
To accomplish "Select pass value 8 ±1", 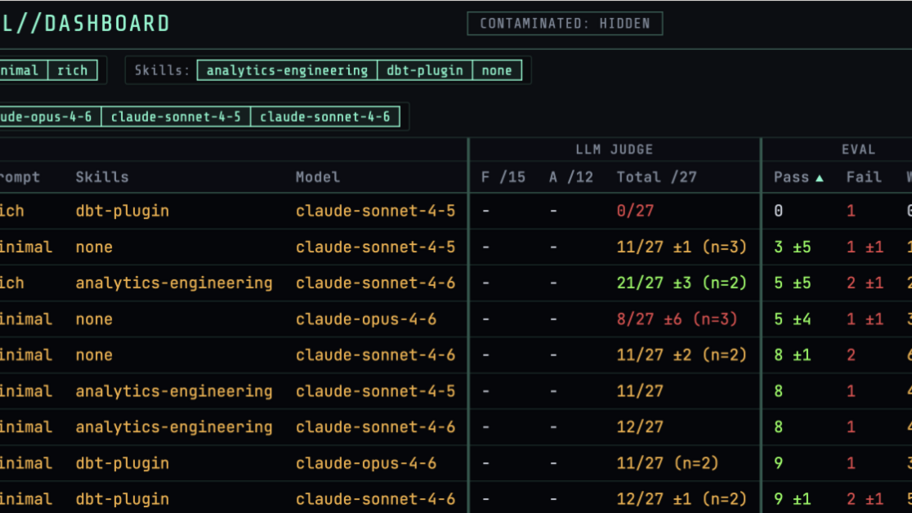I will pyautogui.click(x=792, y=355).
